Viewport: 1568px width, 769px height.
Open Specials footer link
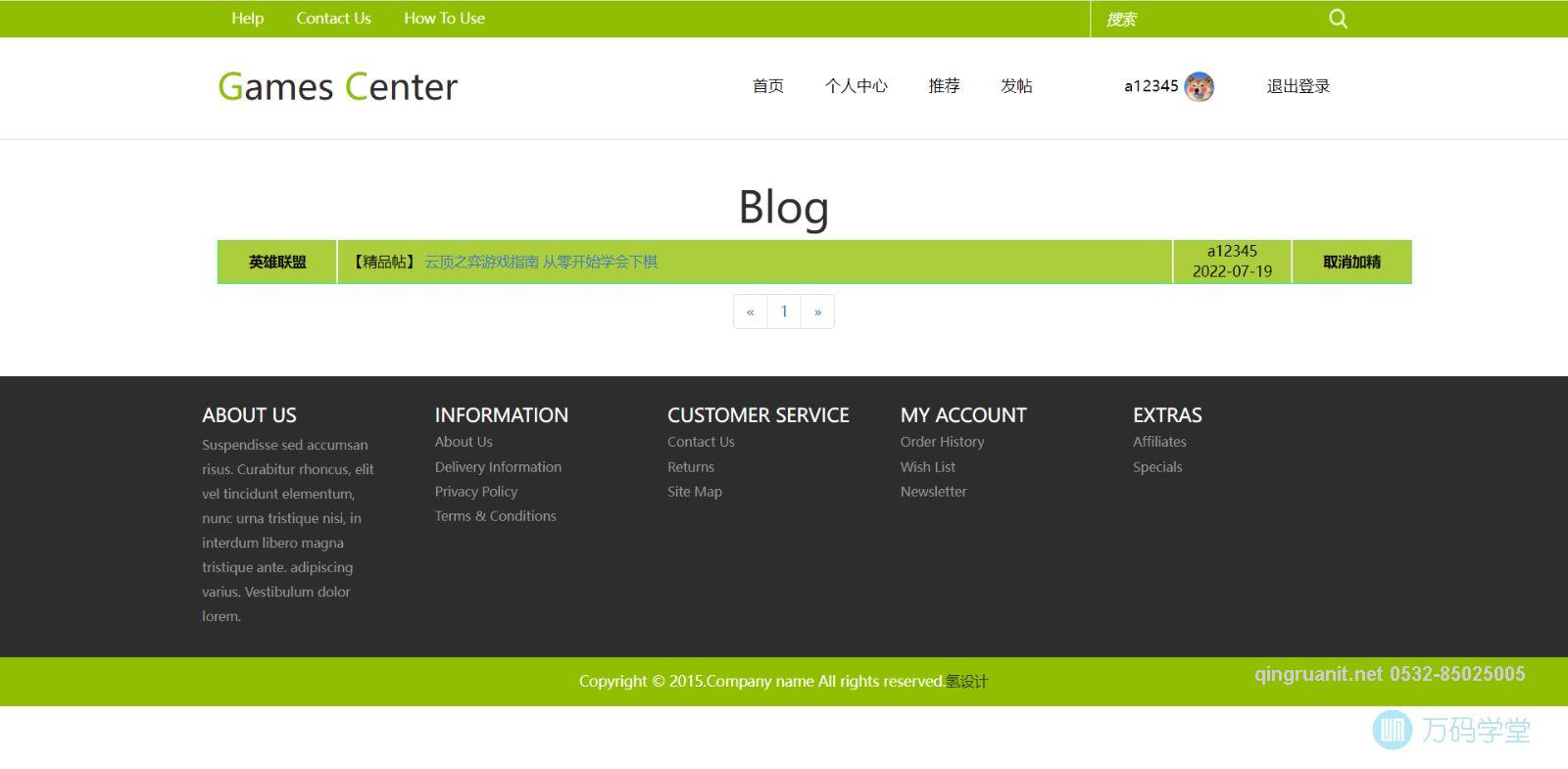point(1157,467)
